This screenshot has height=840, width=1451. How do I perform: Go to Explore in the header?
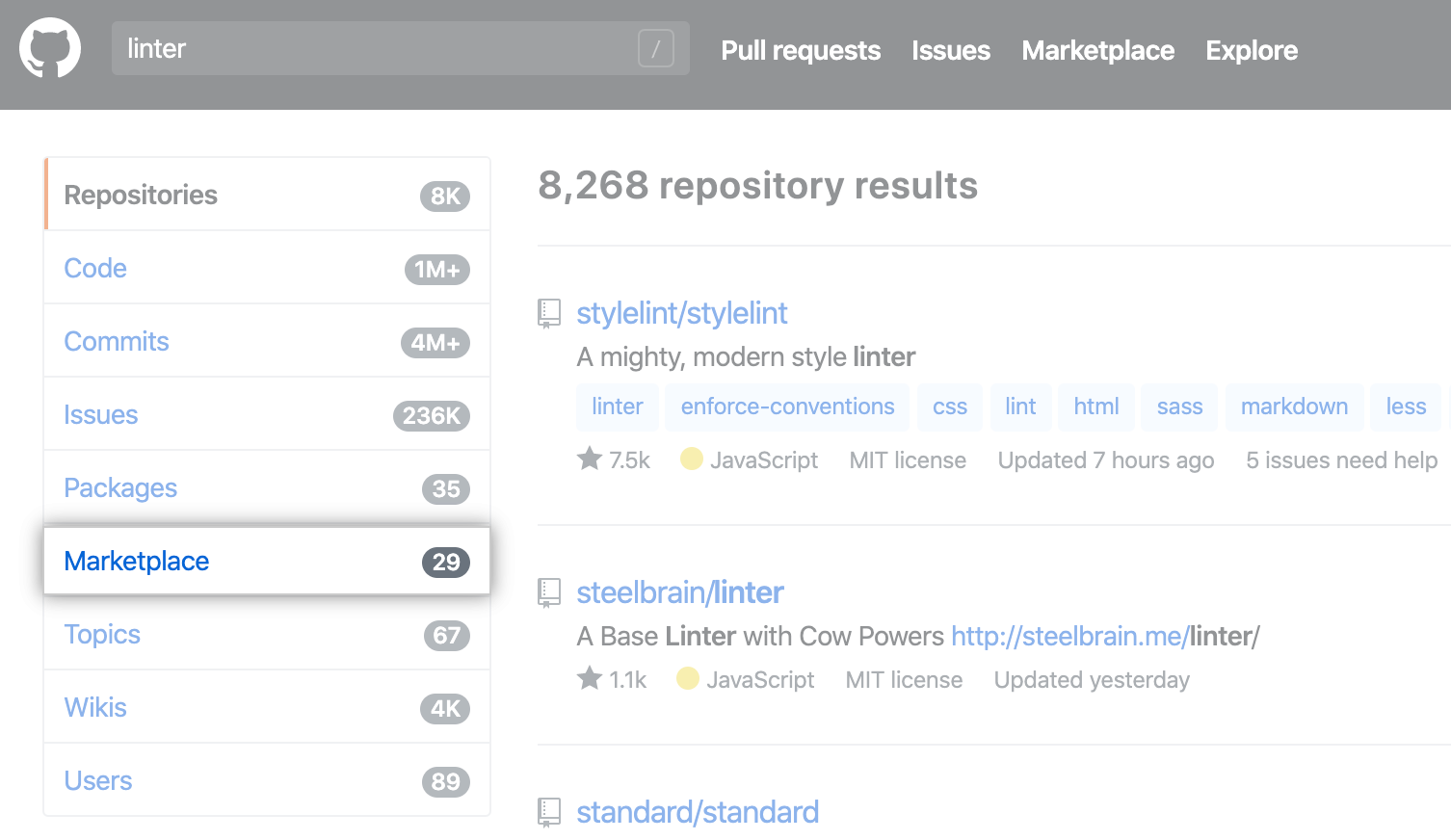pyautogui.click(x=1251, y=50)
